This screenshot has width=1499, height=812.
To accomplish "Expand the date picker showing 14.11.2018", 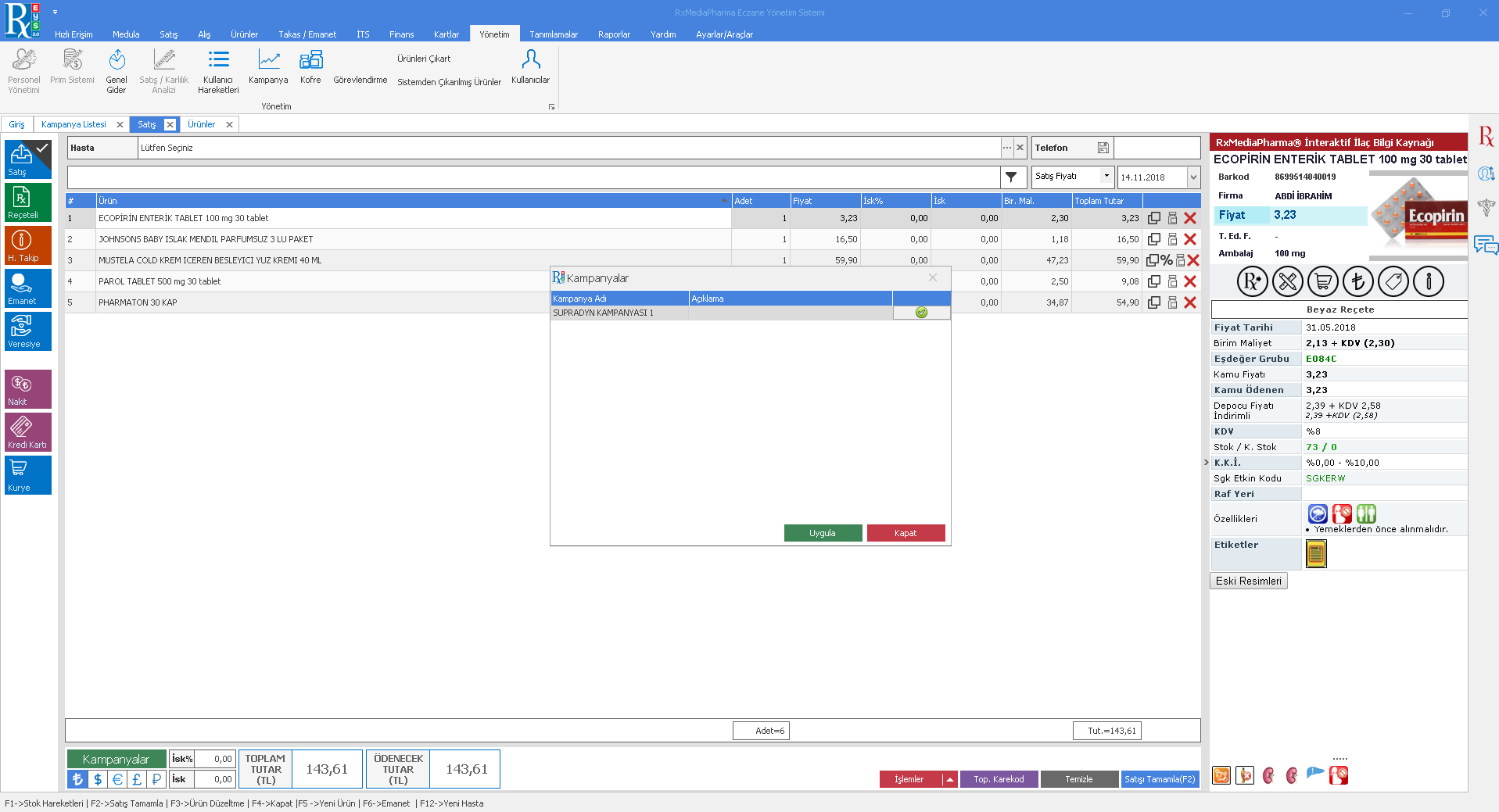I will click(x=1193, y=177).
